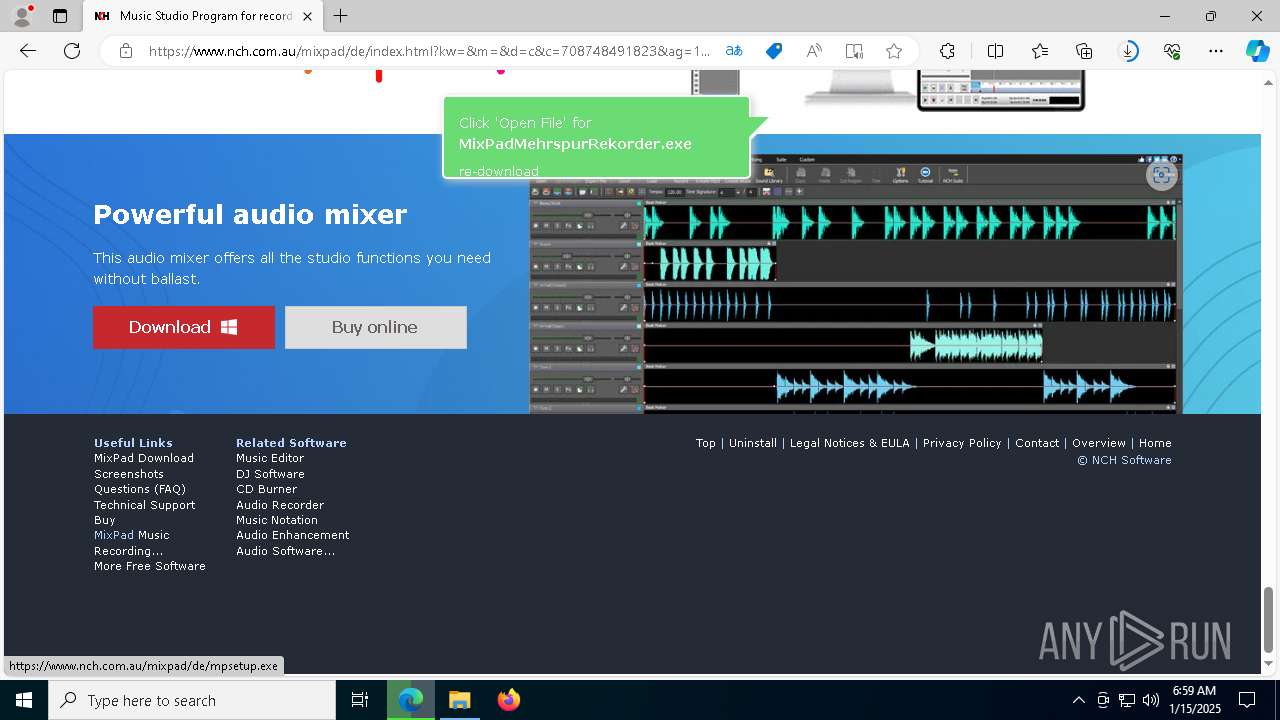Screen dimensions: 1280x720
Task: Open Task View in the taskbar
Action: (x=360, y=700)
